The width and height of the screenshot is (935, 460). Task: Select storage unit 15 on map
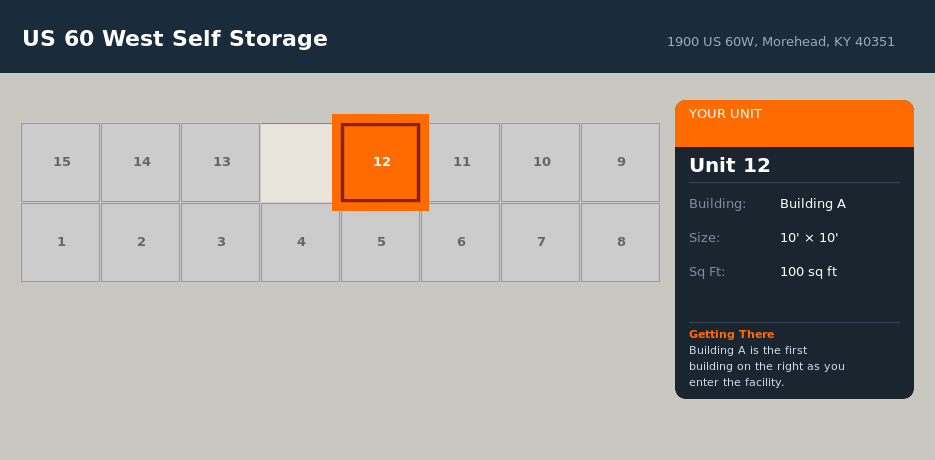click(61, 162)
